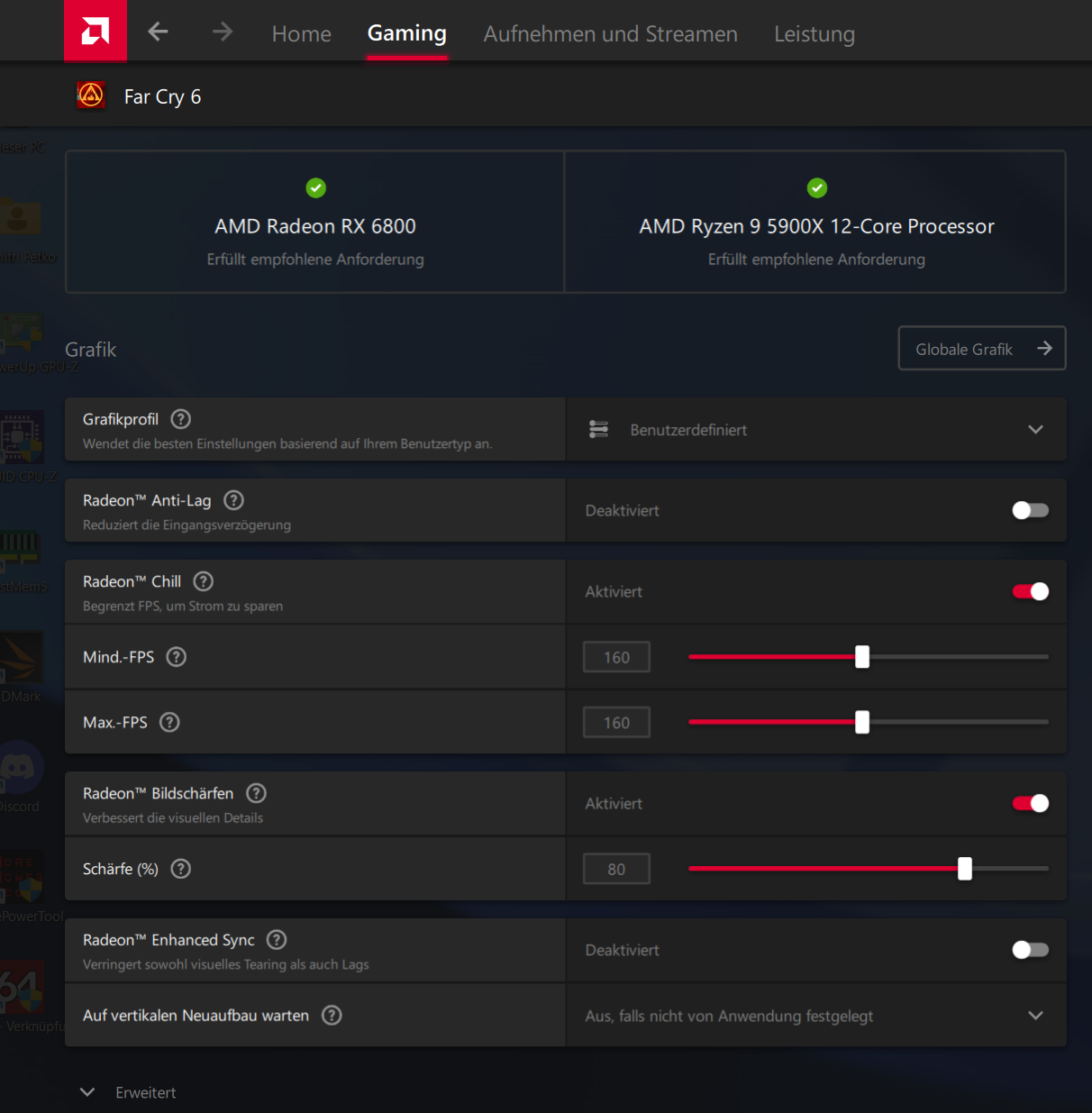Open help for Max.-FPS
This screenshot has width=1092, height=1113.
tap(169, 722)
